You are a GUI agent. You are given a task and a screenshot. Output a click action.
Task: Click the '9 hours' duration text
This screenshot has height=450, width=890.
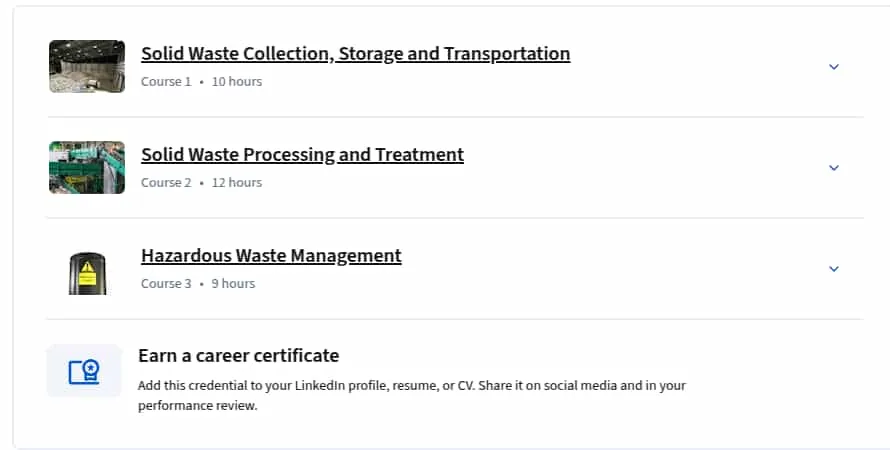pyautogui.click(x=233, y=284)
